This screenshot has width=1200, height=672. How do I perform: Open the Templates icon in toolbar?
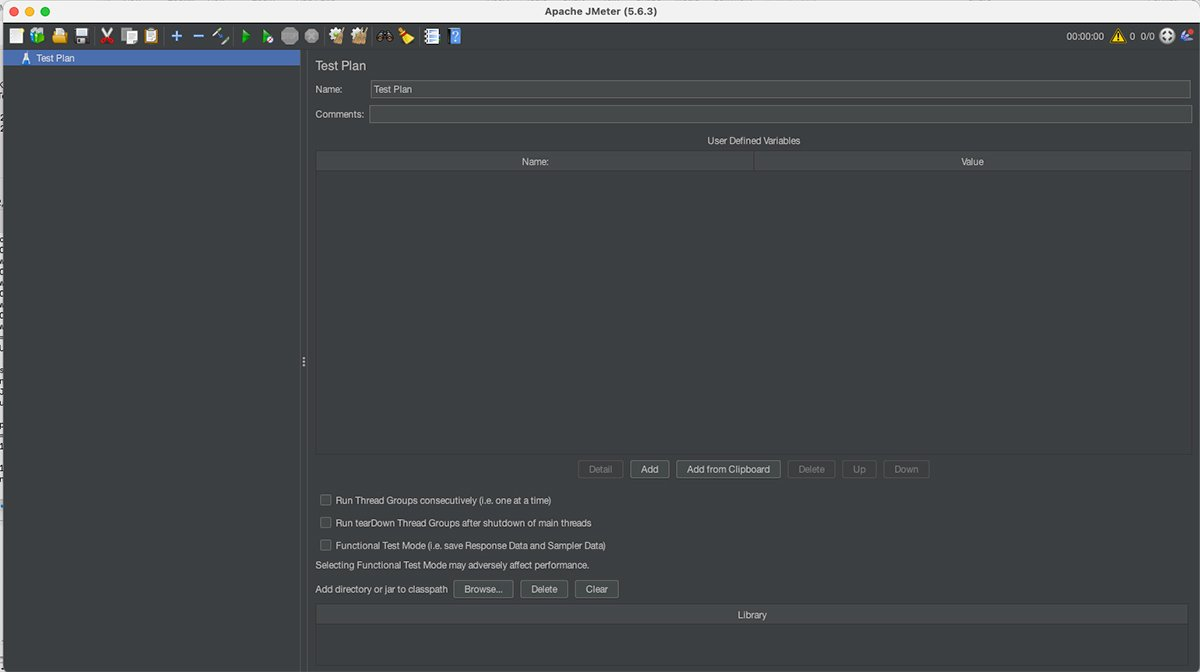38,36
